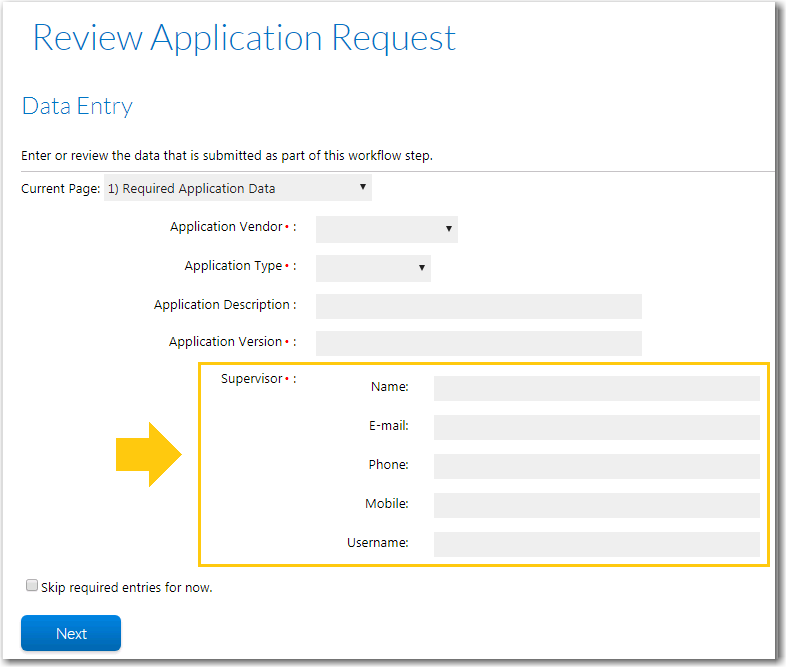
Task: Click the Application Description field
Action: point(479,306)
